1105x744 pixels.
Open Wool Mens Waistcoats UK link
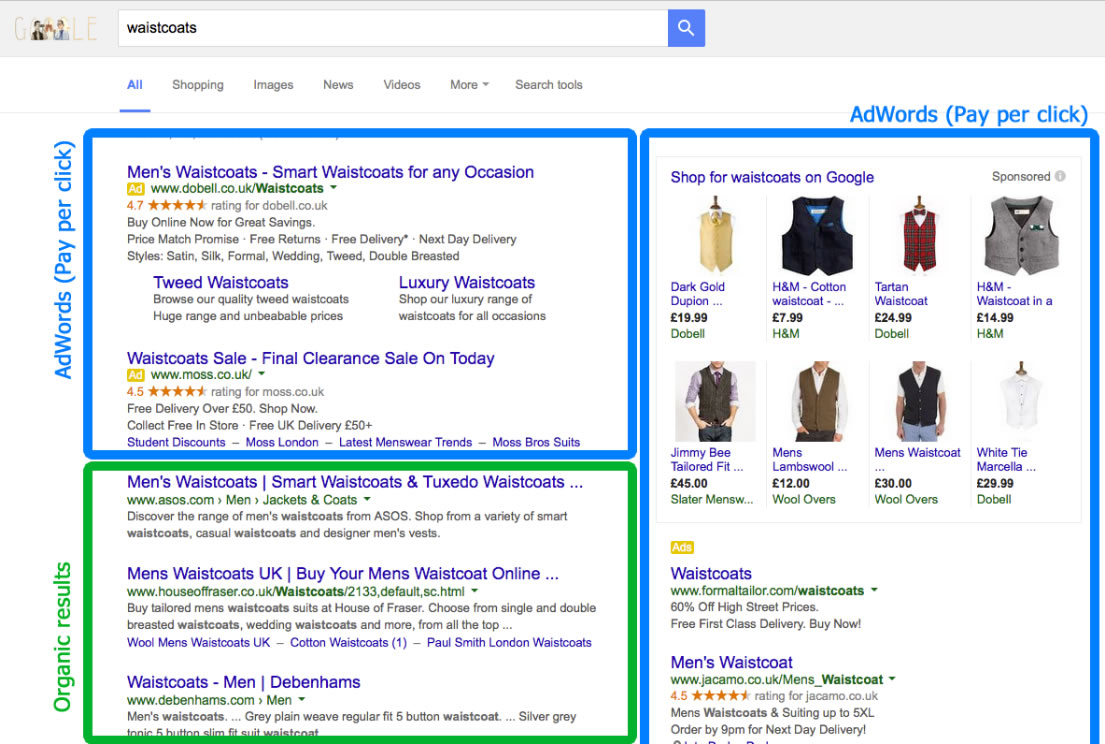(x=199, y=643)
